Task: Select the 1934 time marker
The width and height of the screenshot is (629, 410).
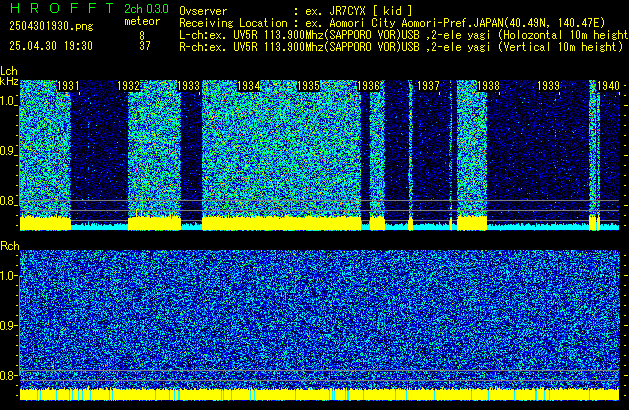Action: pyautogui.click(x=248, y=86)
